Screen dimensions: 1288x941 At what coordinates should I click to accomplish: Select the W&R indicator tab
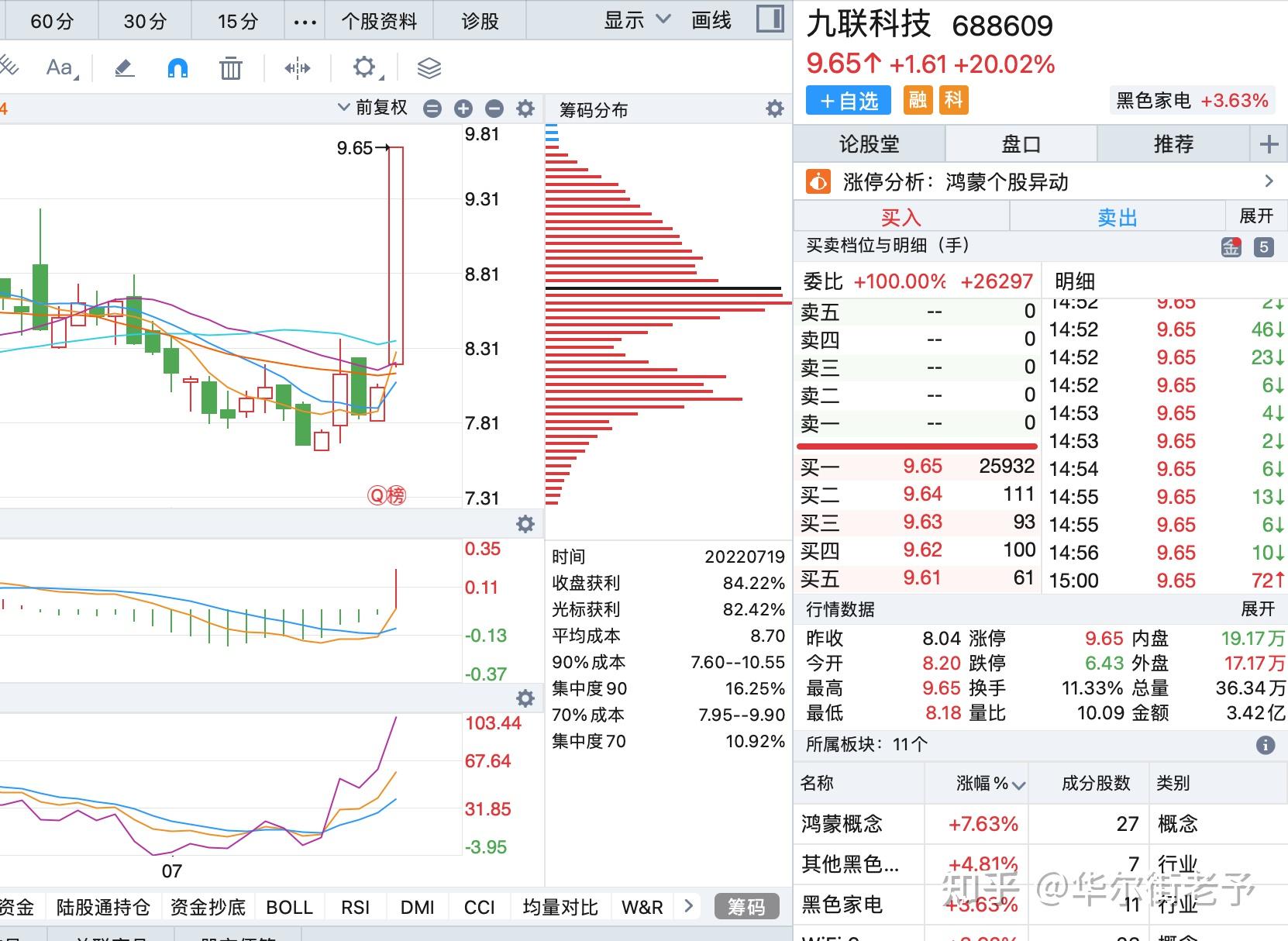click(642, 907)
